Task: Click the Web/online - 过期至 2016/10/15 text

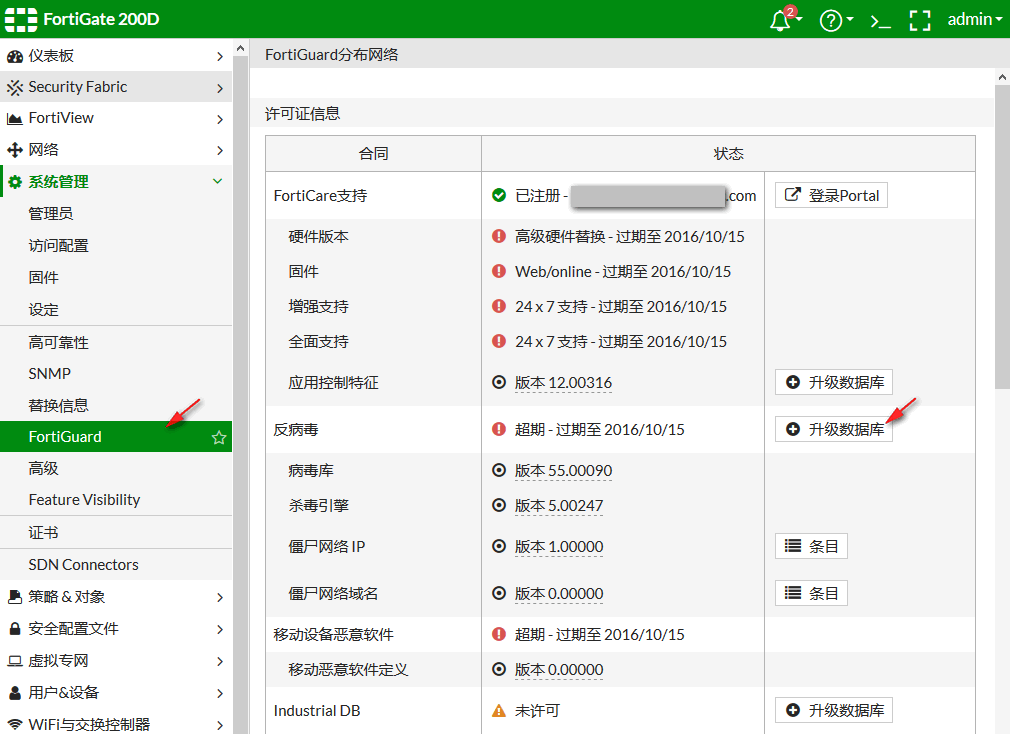Action: (623, 272)
